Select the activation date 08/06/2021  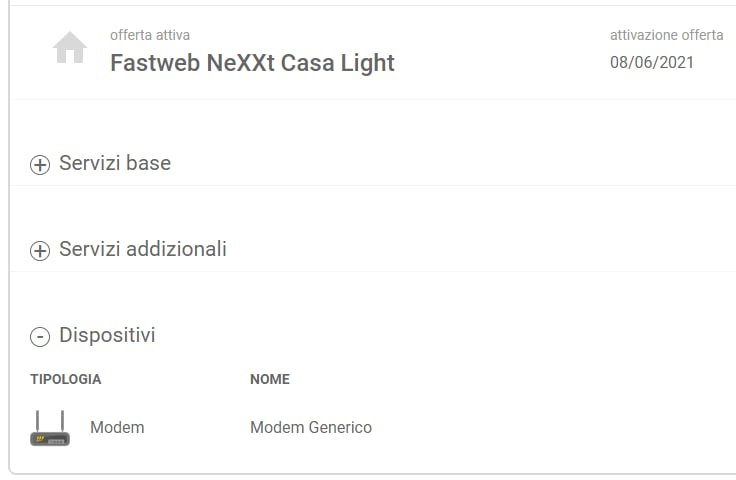(x=652, y=62)
